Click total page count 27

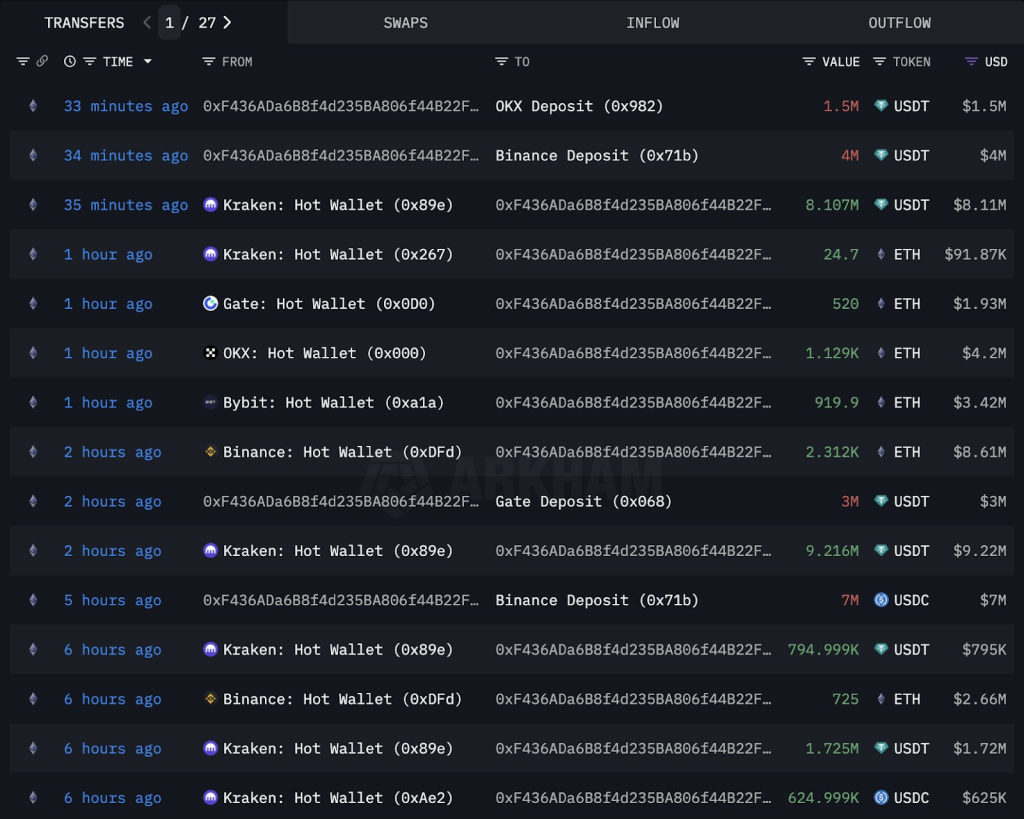click(x=207, y=23)
